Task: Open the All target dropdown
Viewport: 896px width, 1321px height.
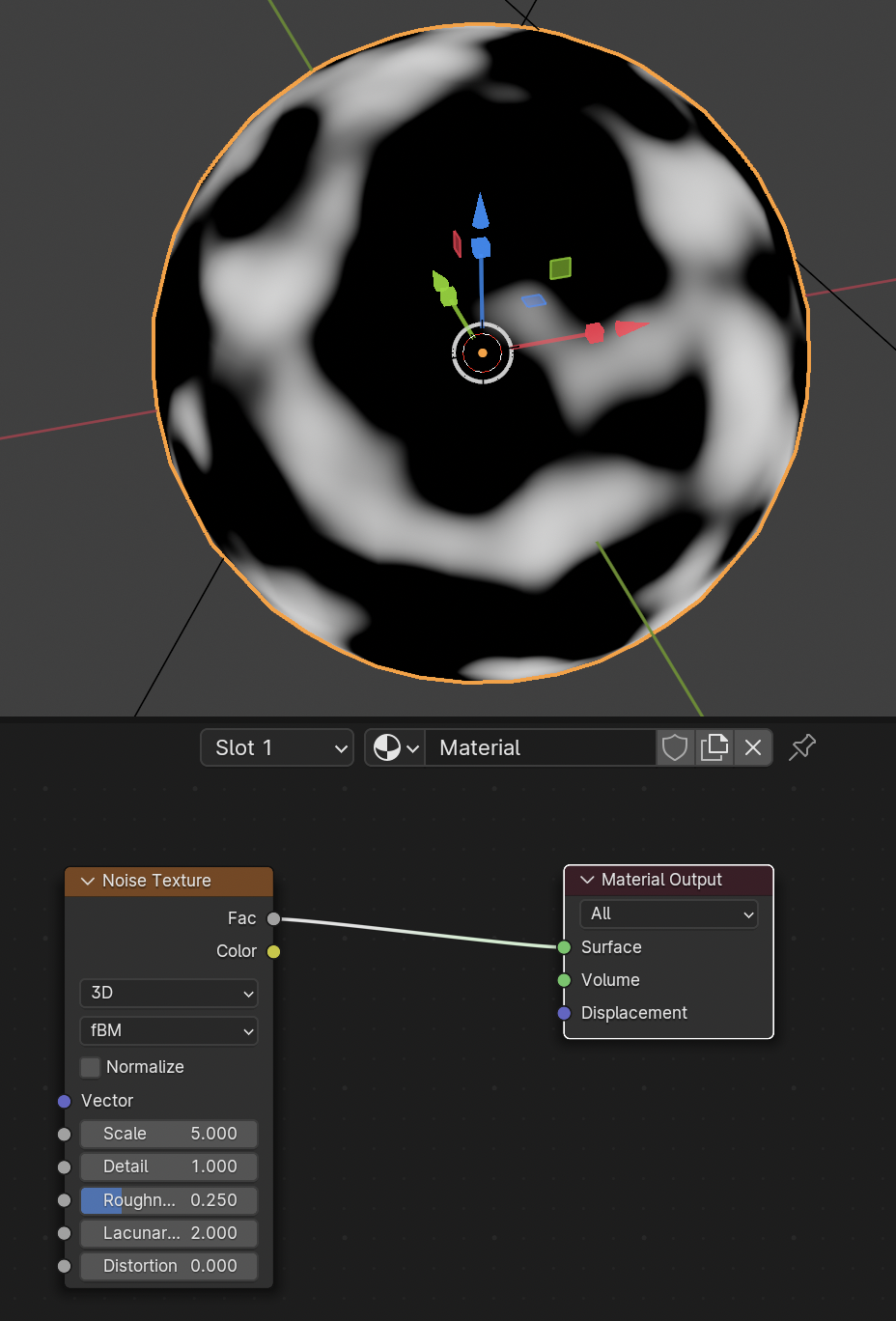Action: coord(668,913)
